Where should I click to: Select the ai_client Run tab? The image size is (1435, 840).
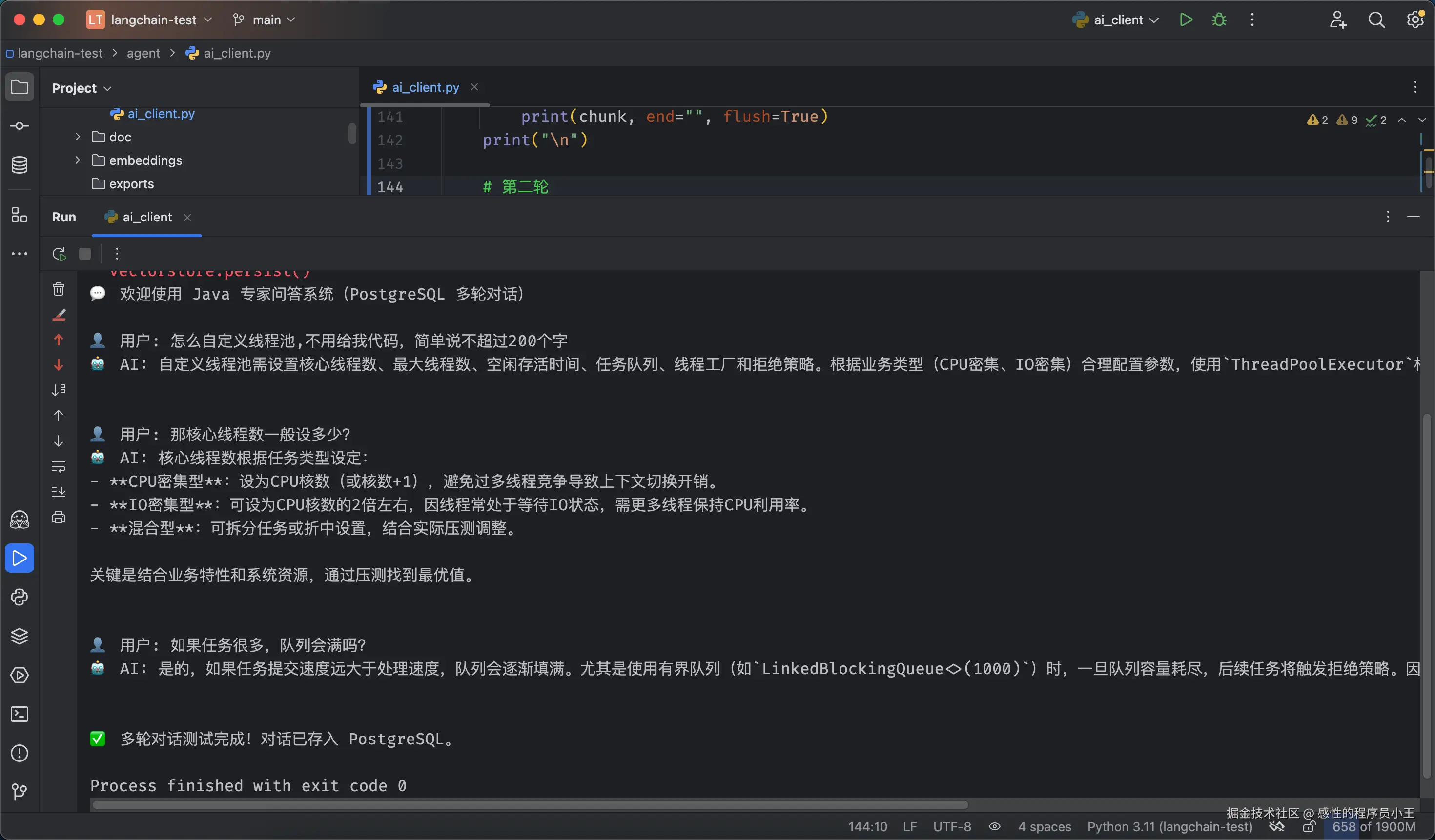tap(146, 217)
